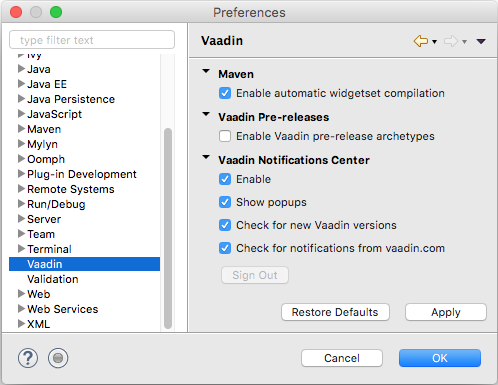Expand the XML tree node
The height and width of the screenshot is (385, 498).
21,324
